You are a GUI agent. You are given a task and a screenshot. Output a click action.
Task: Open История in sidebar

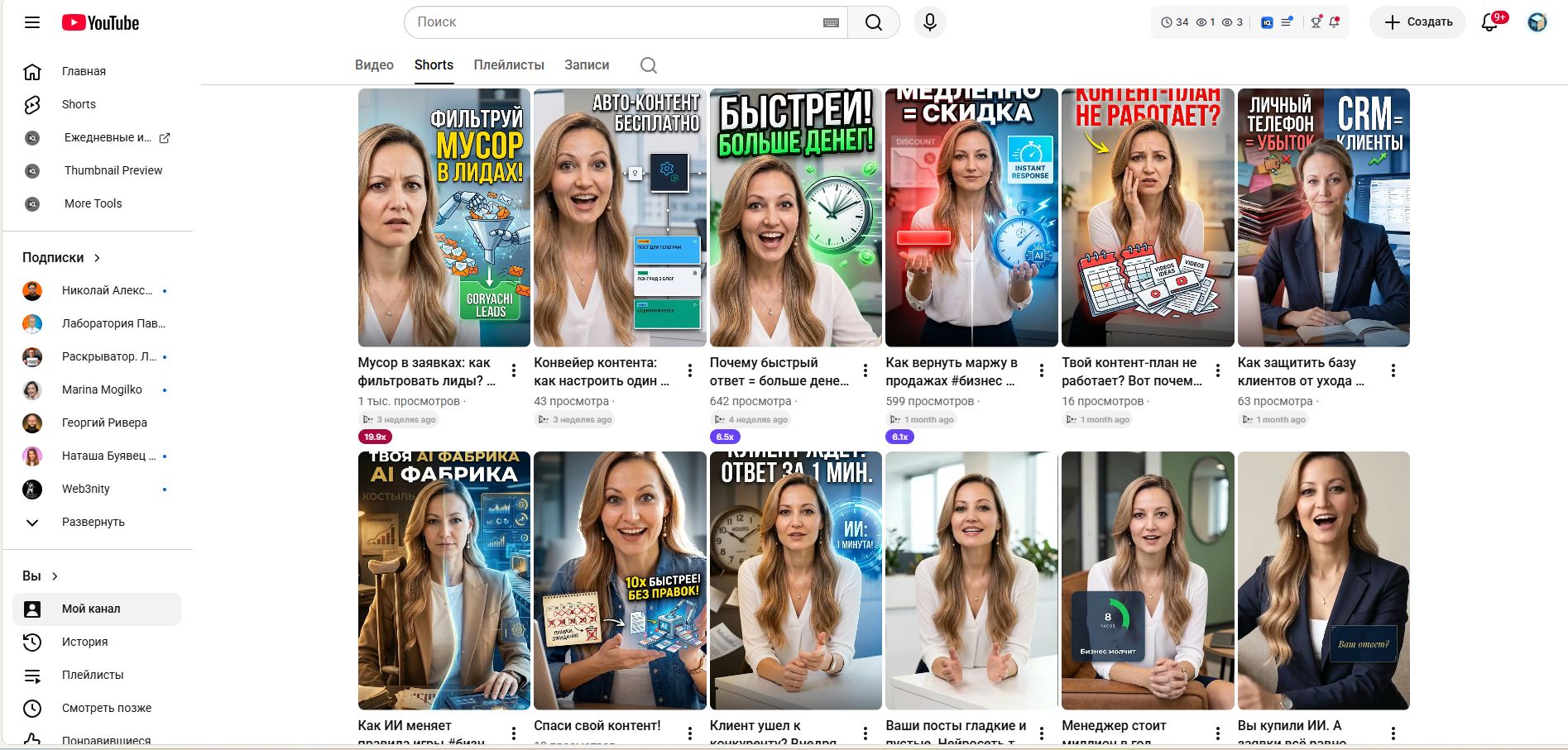click(x=98, y=642)
